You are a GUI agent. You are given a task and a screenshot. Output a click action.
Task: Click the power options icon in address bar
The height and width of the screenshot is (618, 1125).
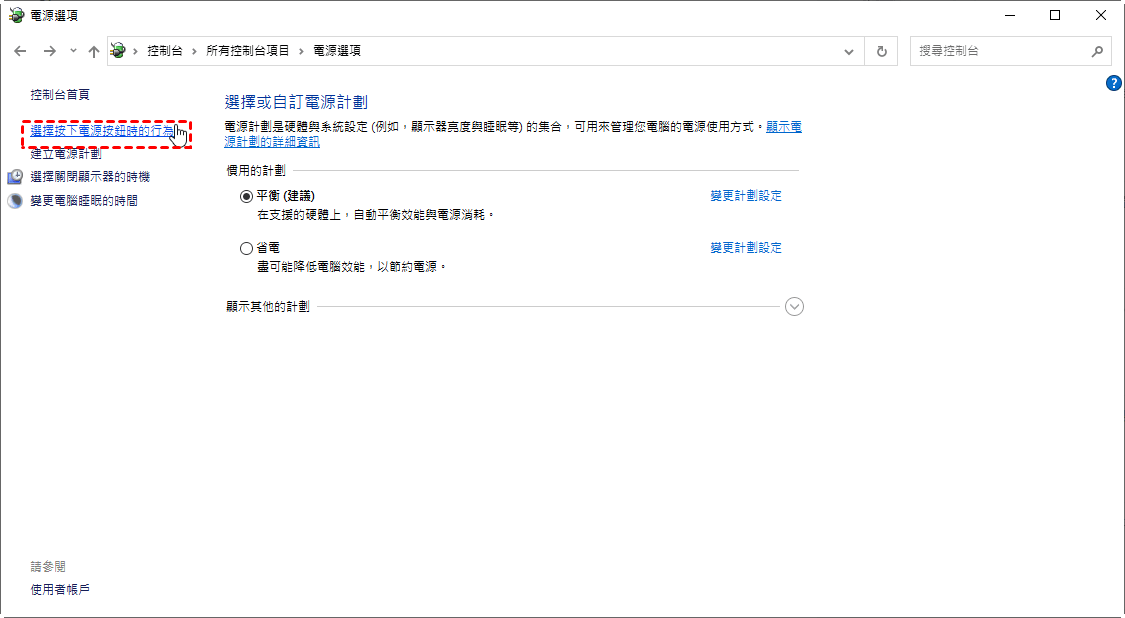point(118,51)
